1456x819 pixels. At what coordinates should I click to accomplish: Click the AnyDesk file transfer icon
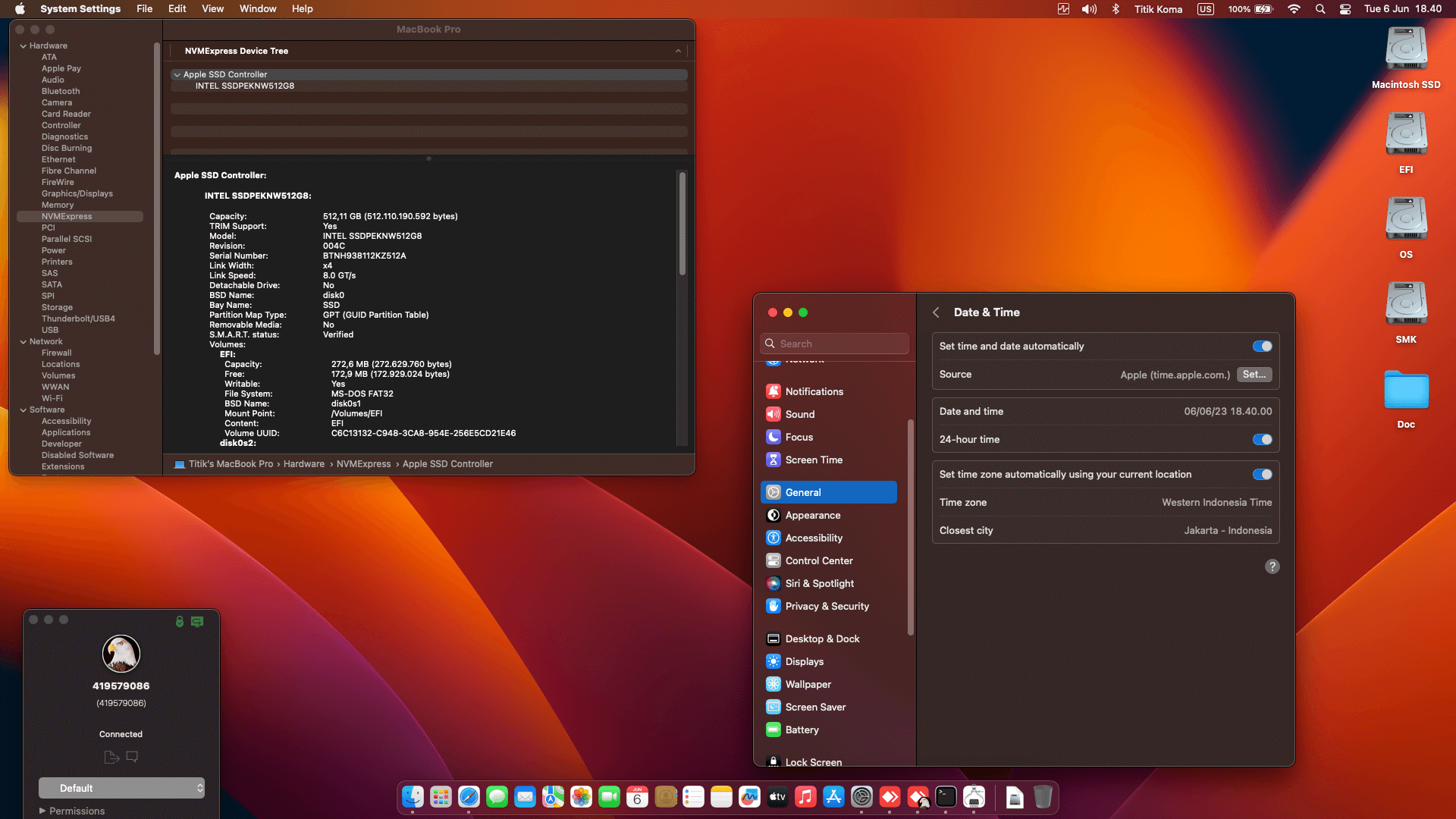tap(111, 757)
